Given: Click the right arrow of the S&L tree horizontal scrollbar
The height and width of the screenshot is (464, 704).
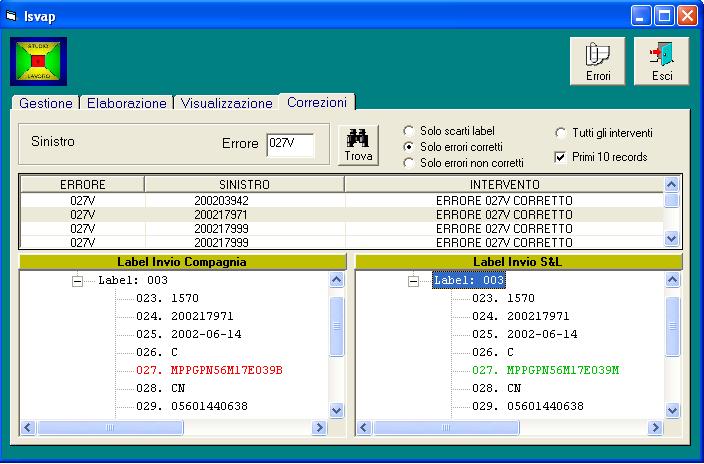Looking at the screenshot, I should point(655,428).
